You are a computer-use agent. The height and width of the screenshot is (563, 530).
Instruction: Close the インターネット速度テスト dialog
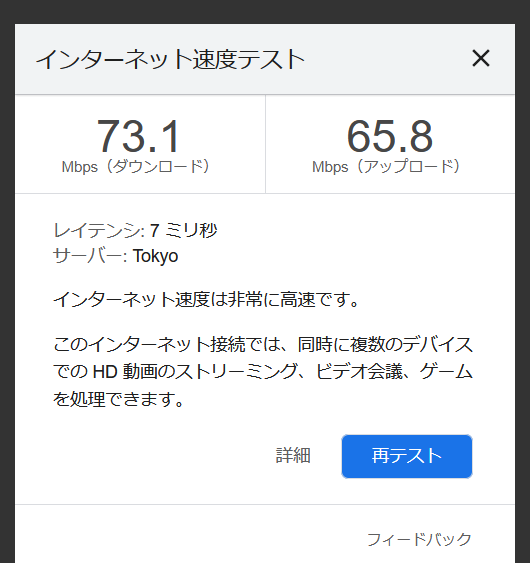click(x=481, y=58)
